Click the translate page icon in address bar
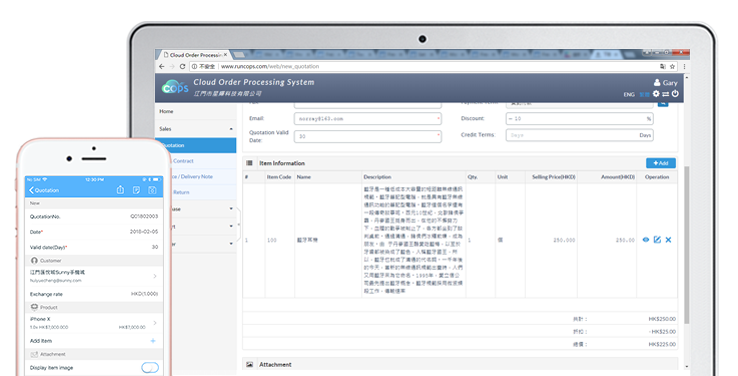 (663, 66)
